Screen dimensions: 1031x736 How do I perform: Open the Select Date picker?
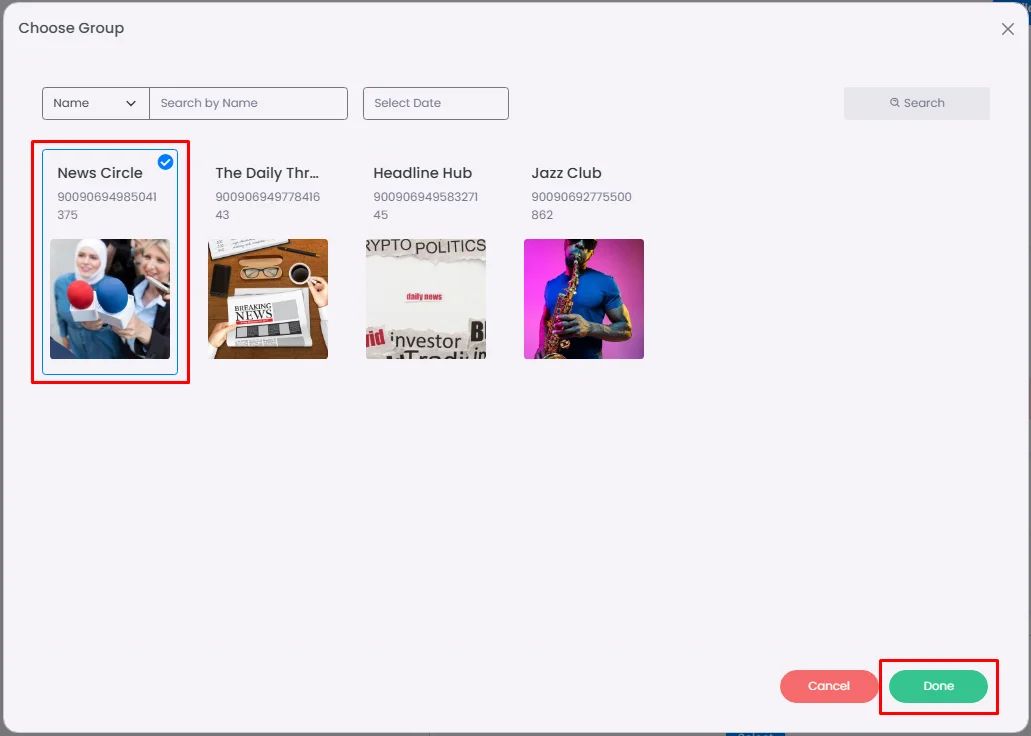pos(435,103)
